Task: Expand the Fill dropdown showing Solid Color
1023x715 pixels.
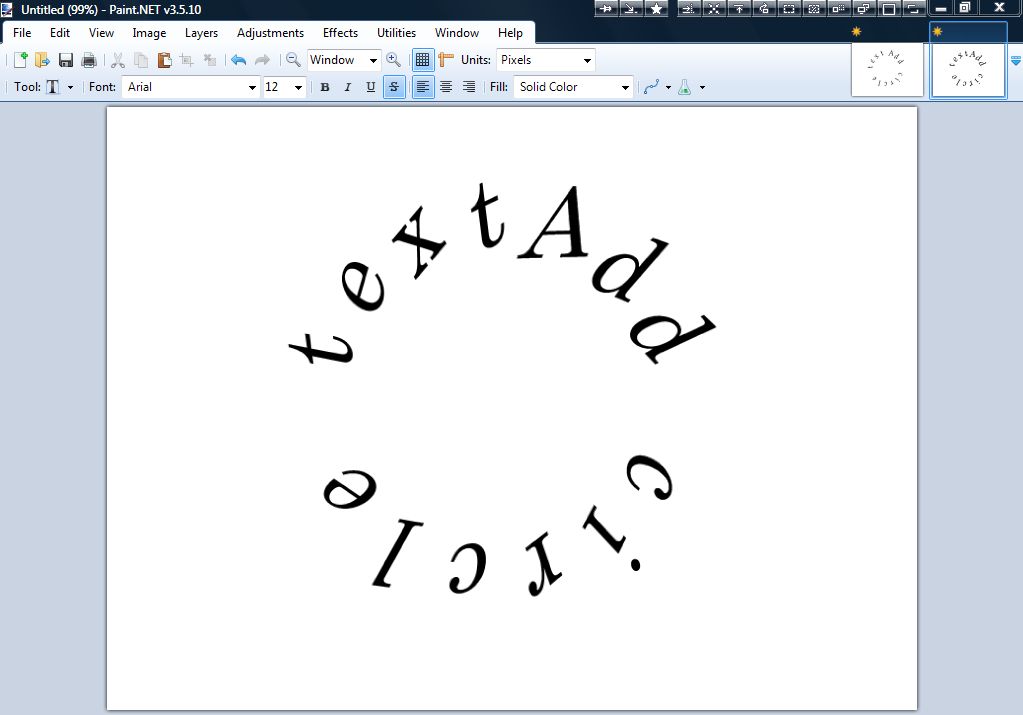Action: coord(573,87)
